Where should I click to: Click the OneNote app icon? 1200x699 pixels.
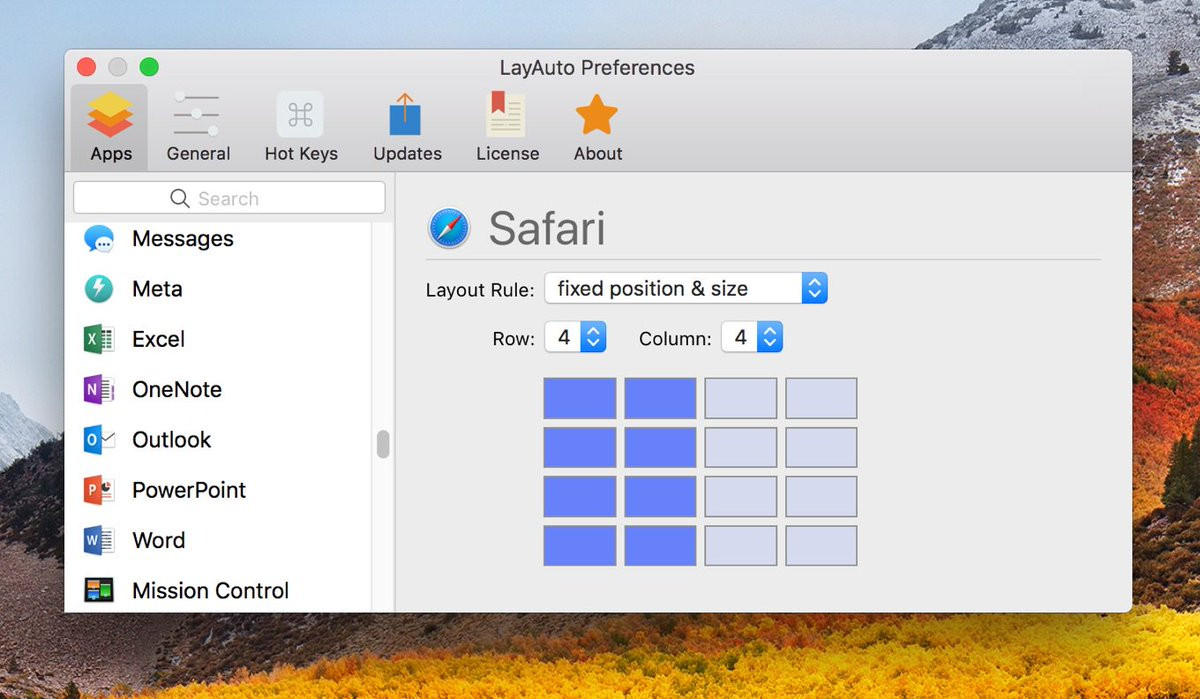click(99, 389)
